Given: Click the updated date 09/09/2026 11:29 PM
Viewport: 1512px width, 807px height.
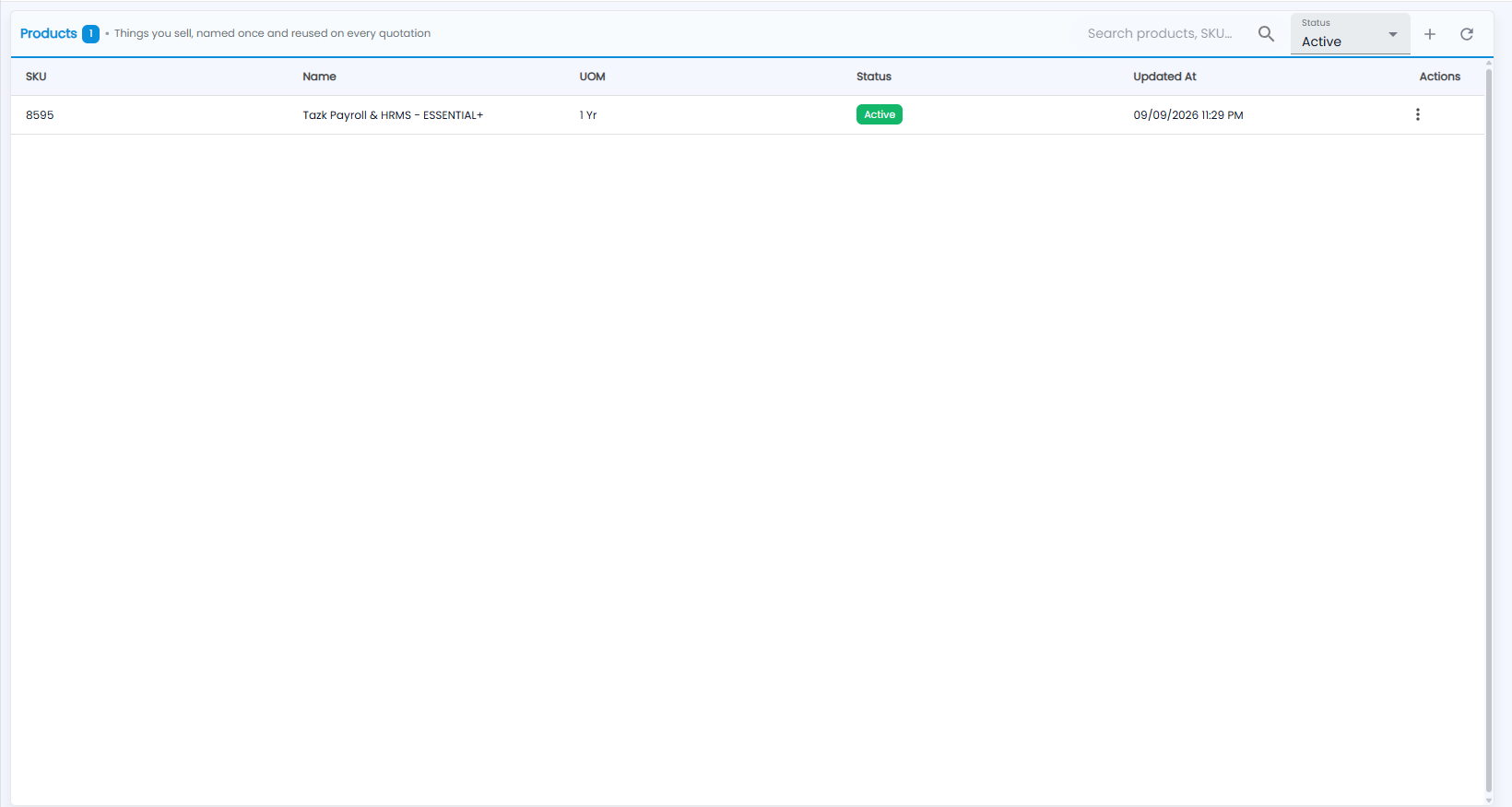Looking at the screenshot, I should (x=1188, y=115).
